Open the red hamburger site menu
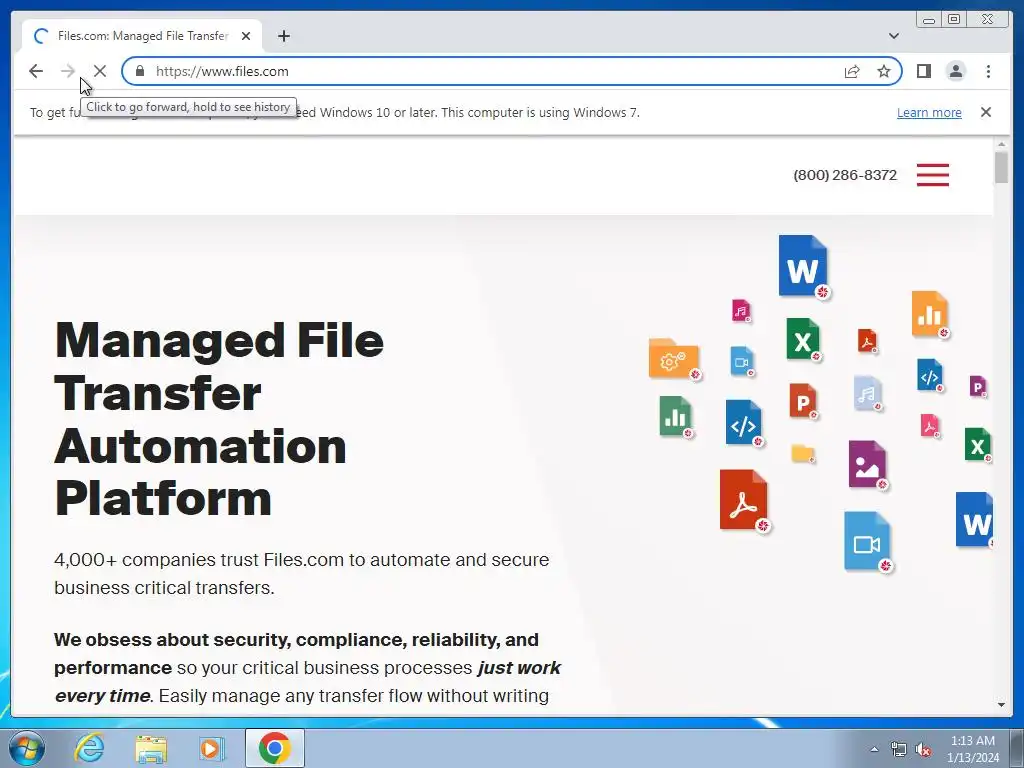The height and width of the screenshot is (768, 1024). [933, 175]
